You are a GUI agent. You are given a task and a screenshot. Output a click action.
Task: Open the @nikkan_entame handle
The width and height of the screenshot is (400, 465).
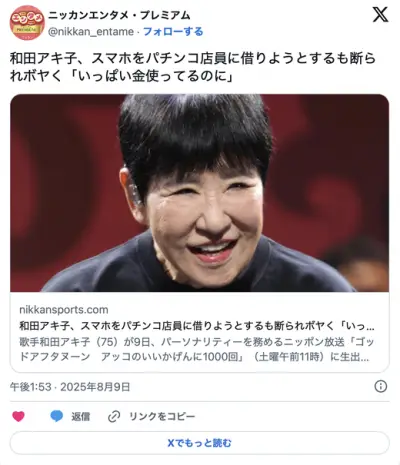click(91, 32)
